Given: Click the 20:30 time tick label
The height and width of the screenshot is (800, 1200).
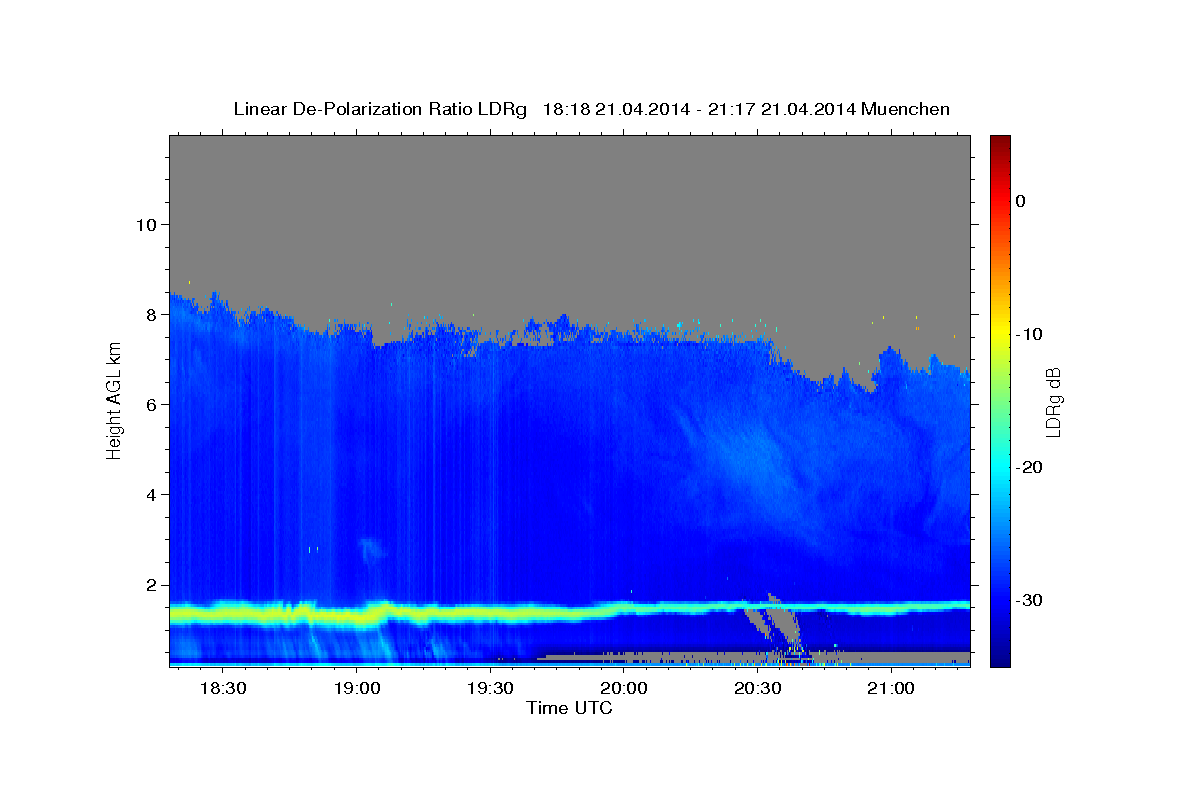Looking at the screenshot, I should 757,689.
